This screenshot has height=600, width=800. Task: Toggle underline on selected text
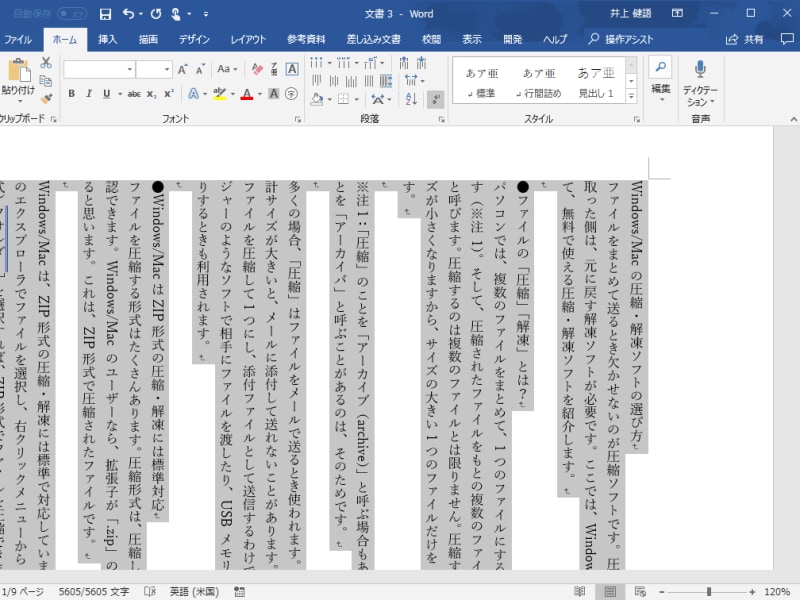(x=106, y=93)
